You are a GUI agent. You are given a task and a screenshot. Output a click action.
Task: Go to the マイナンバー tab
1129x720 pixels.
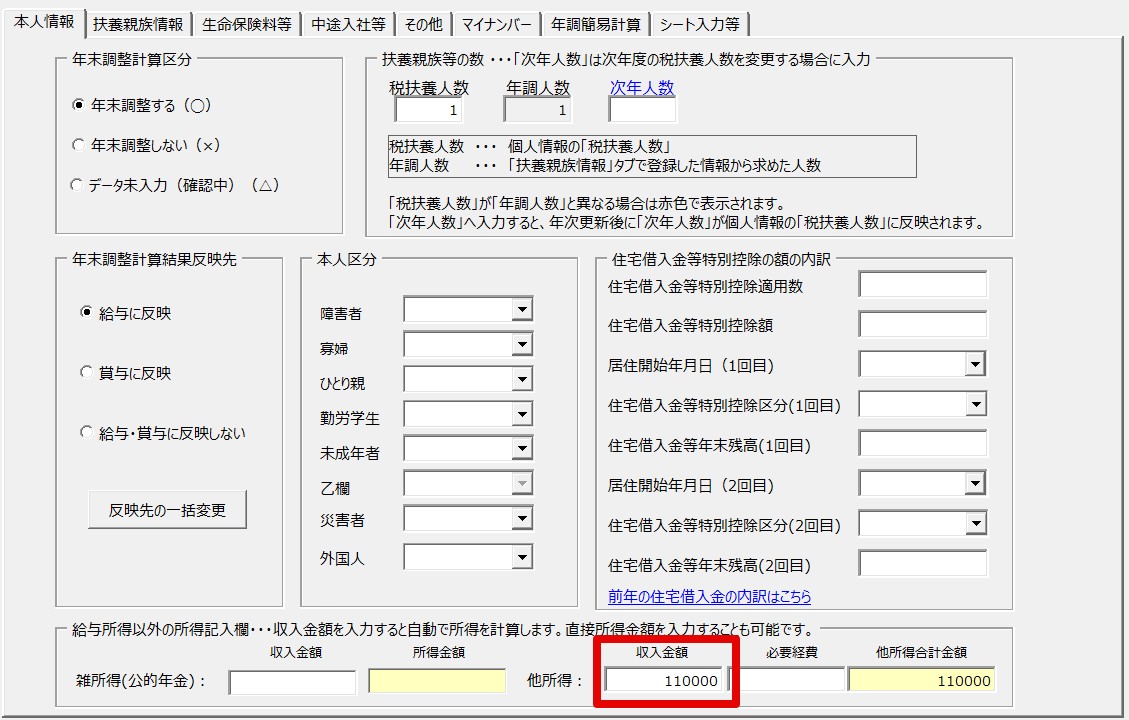pos(497,25)
